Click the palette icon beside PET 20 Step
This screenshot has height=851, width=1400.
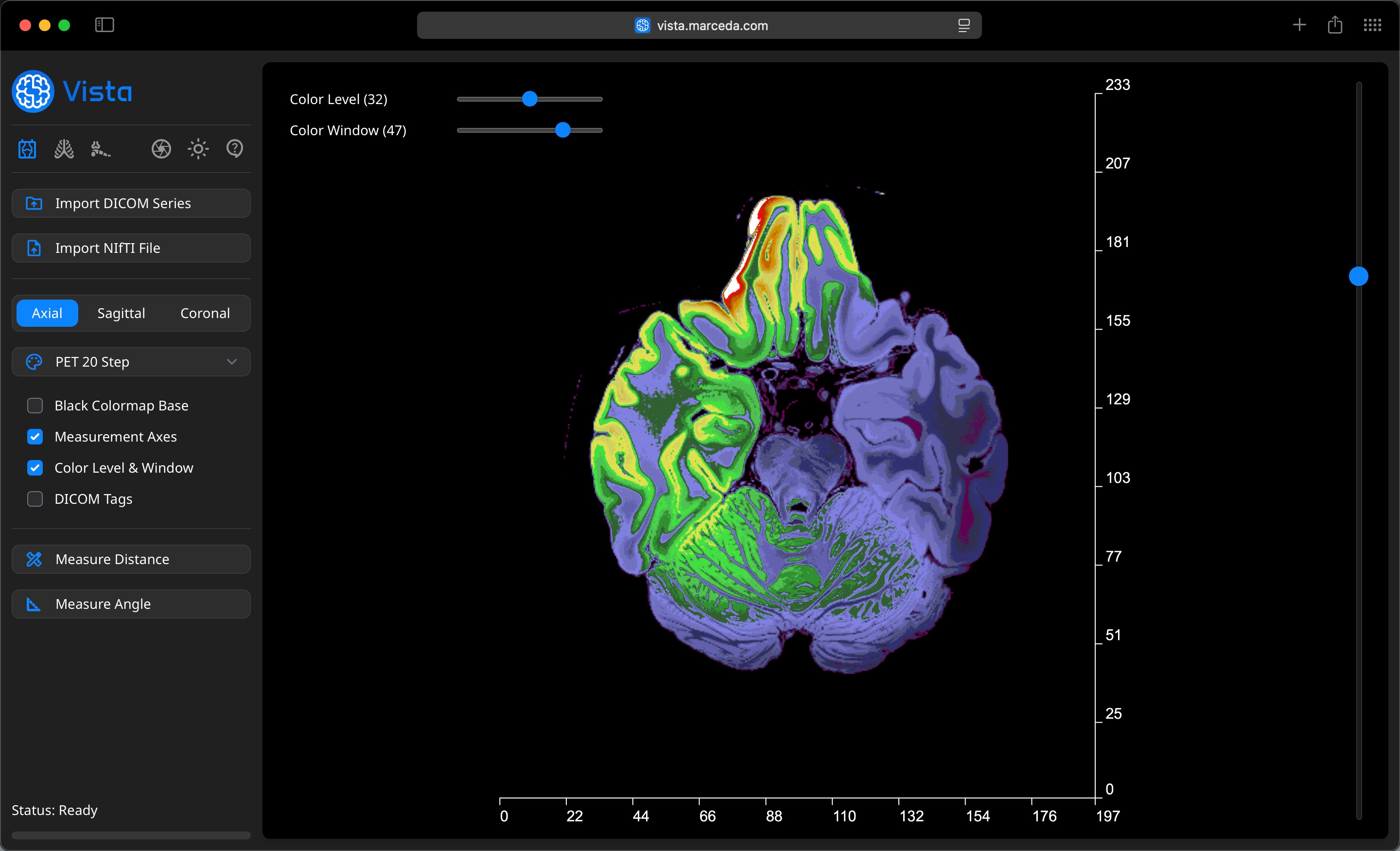34,361
